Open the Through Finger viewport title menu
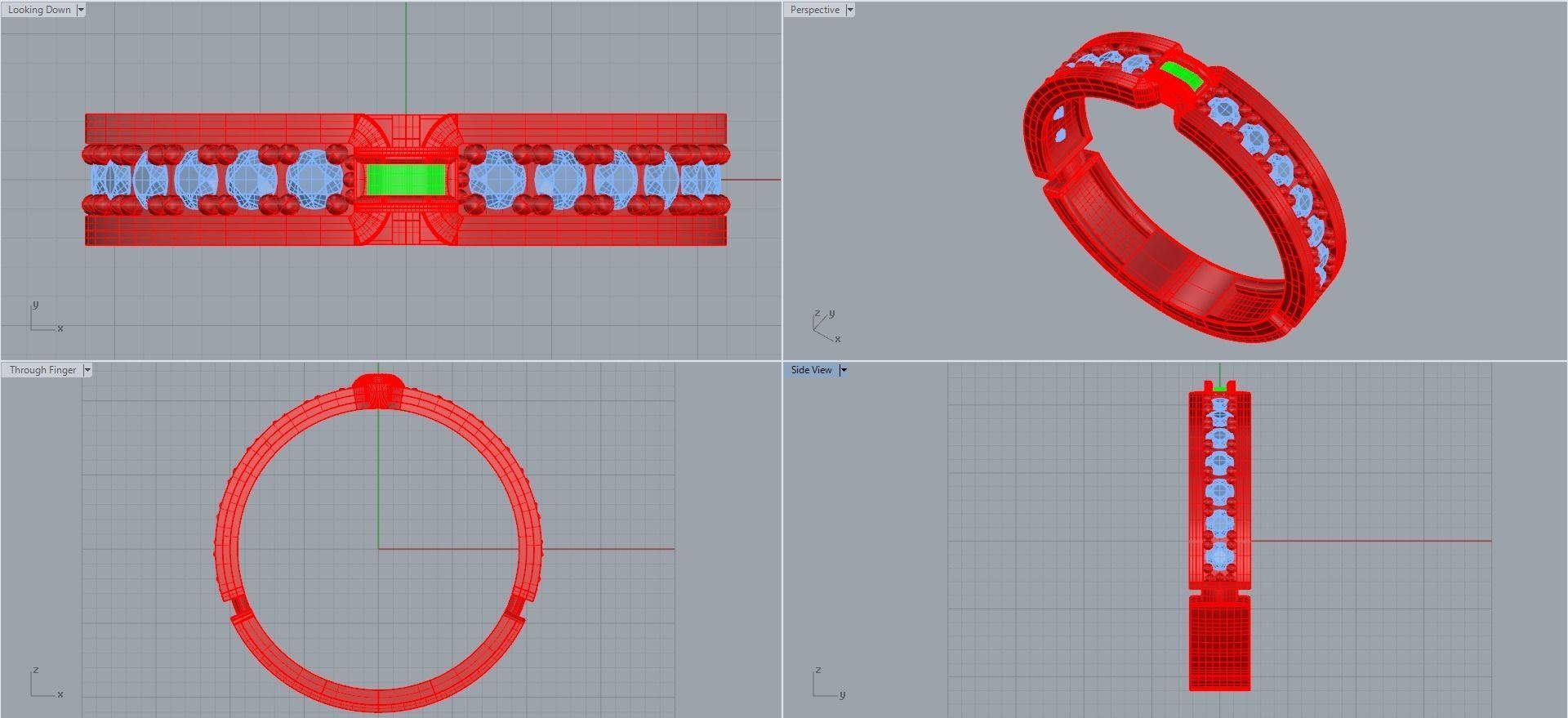1568x718 pixels. pyautogui.click(x=42, y=370)
